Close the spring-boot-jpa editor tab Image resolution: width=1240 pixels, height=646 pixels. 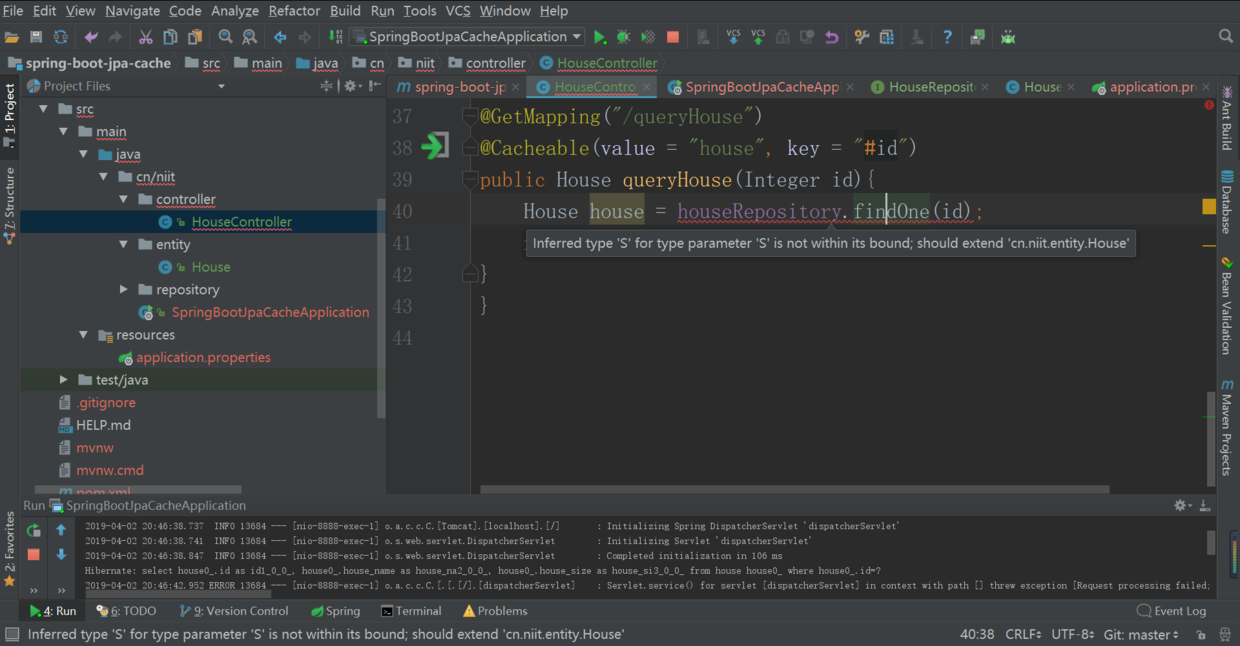(x=516, y=88)
